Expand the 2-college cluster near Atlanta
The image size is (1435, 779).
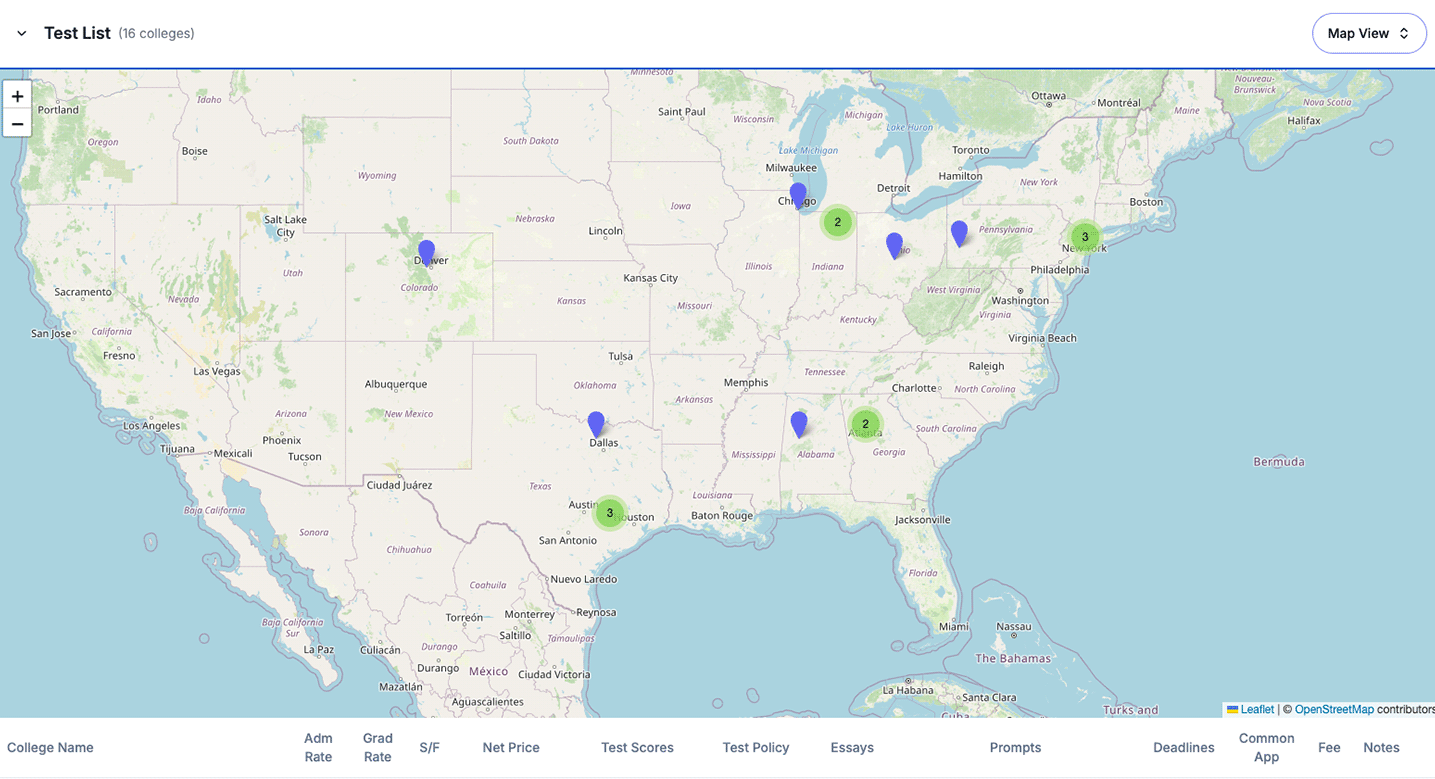[x=866, y=424]
